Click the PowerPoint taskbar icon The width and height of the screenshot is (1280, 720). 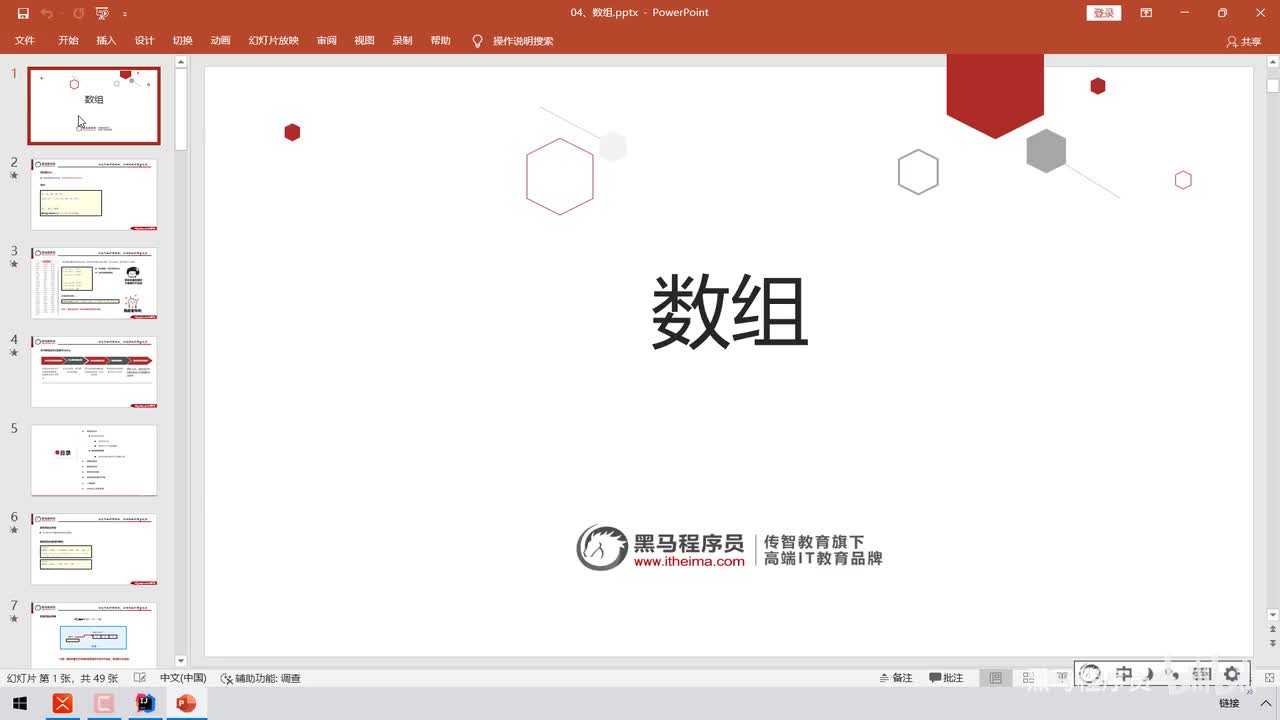[x=186, y=704]
